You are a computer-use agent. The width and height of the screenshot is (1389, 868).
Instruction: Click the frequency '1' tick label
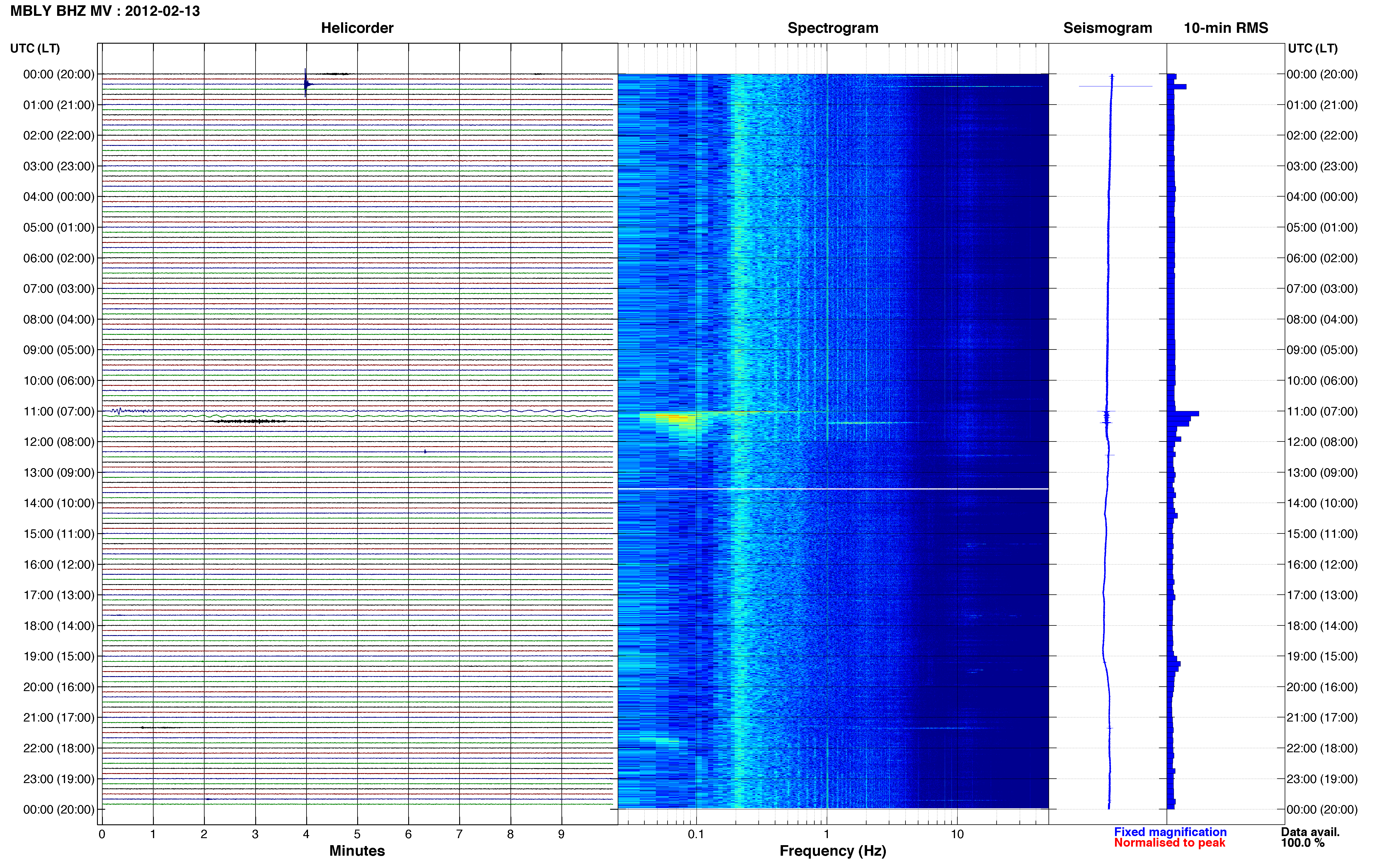[x=827, y=834]
